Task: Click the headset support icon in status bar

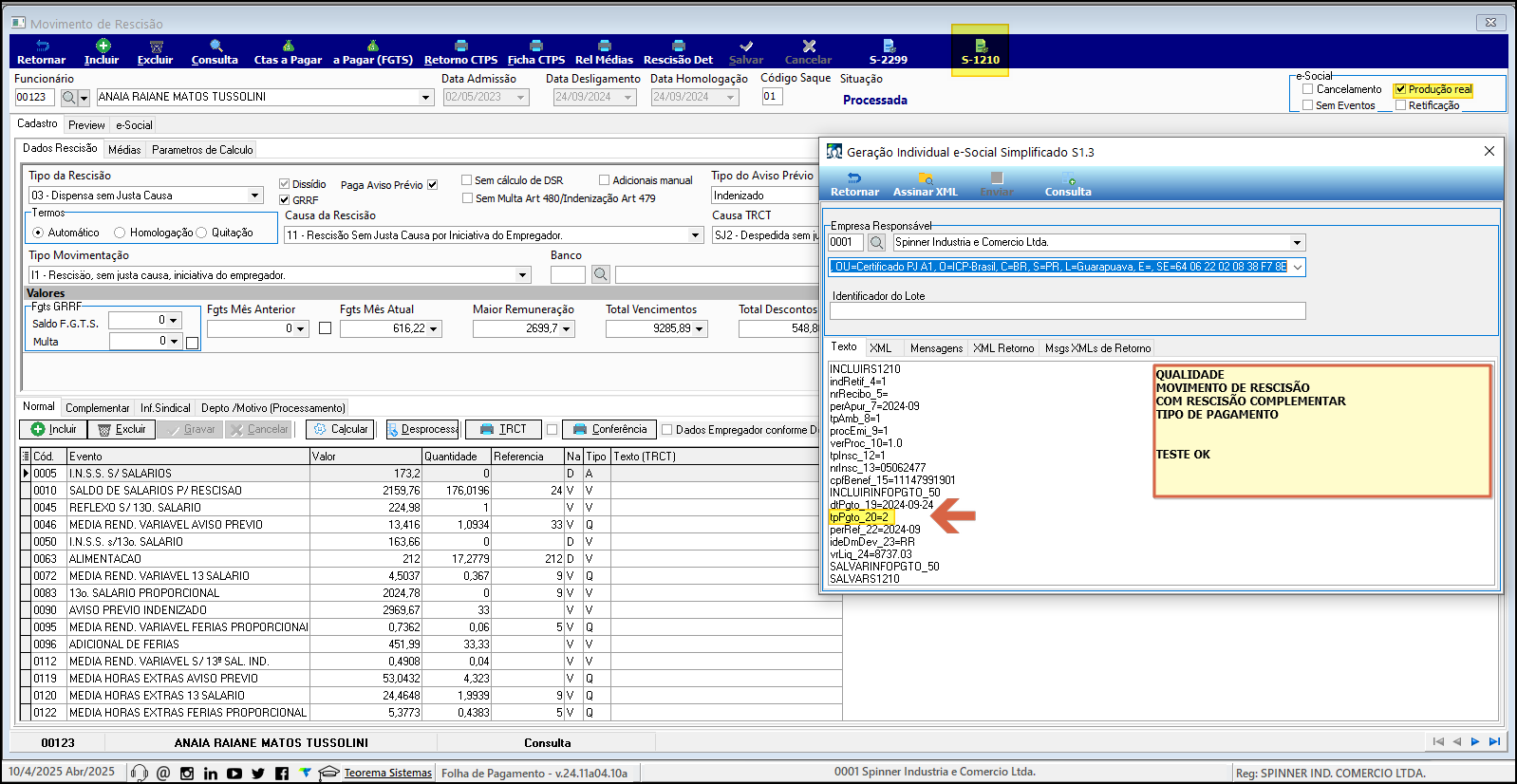Action: 140,774
